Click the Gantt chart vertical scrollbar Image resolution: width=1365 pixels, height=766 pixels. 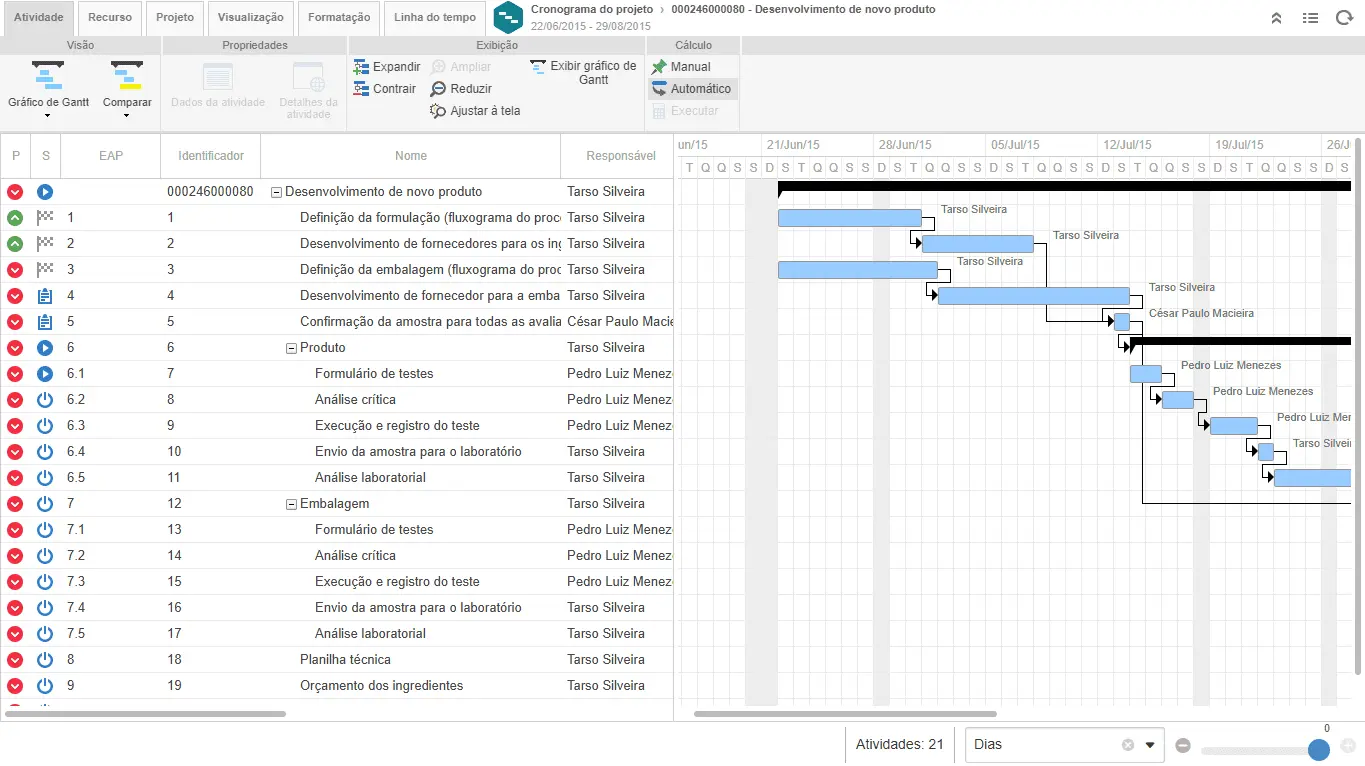pos(1358,405)
